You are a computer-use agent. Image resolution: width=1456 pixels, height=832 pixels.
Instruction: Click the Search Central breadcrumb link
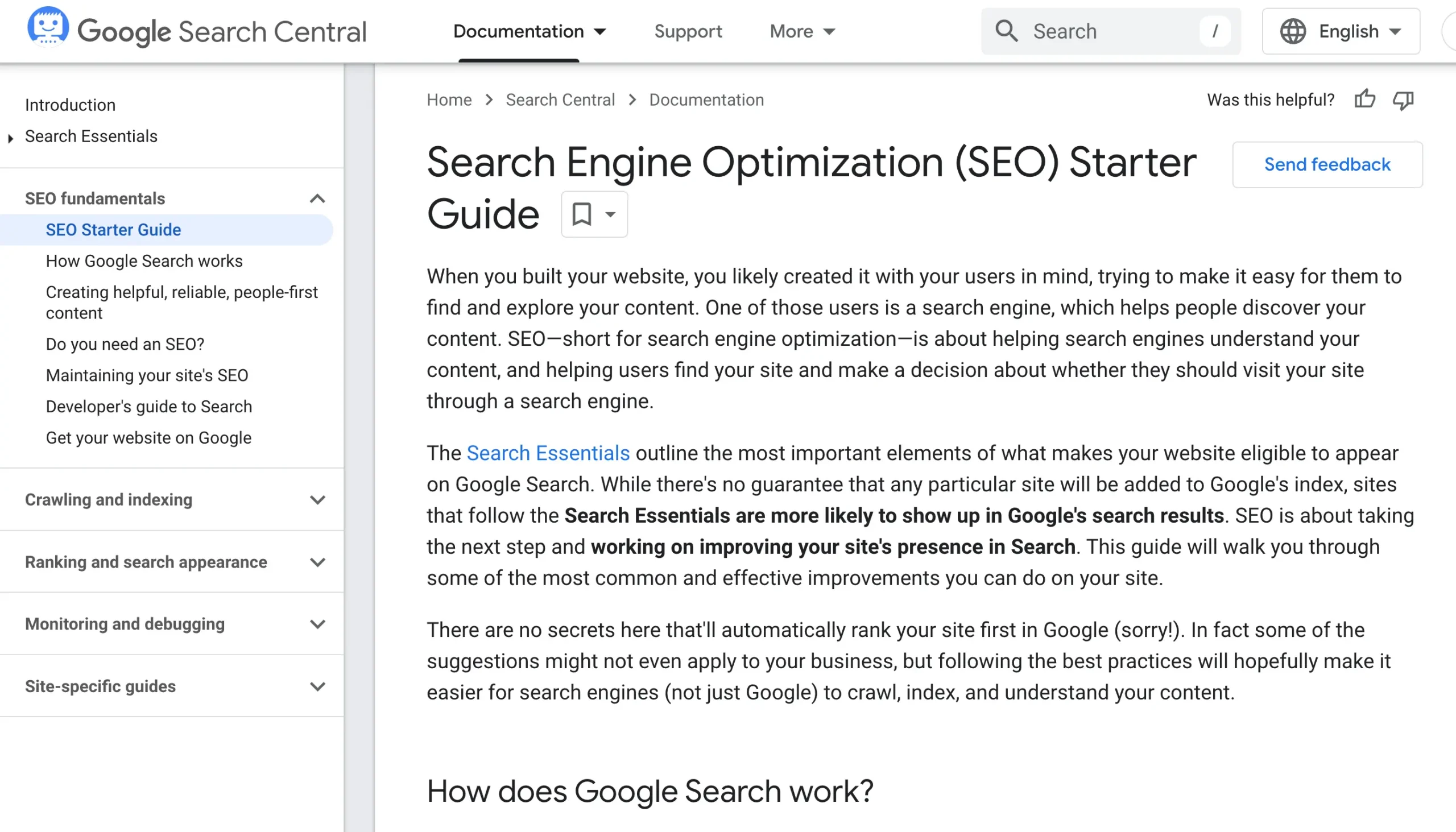point(560,100)
